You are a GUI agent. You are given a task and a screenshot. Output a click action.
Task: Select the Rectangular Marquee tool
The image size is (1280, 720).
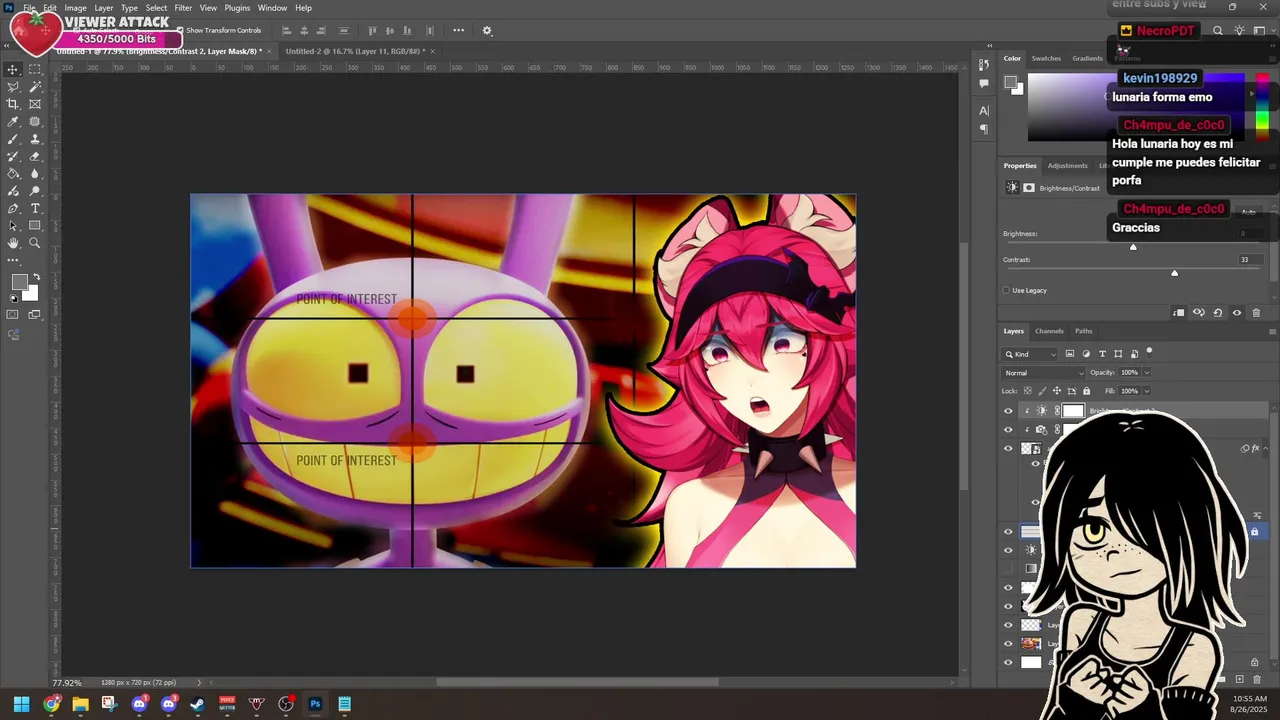pos(35,69)
